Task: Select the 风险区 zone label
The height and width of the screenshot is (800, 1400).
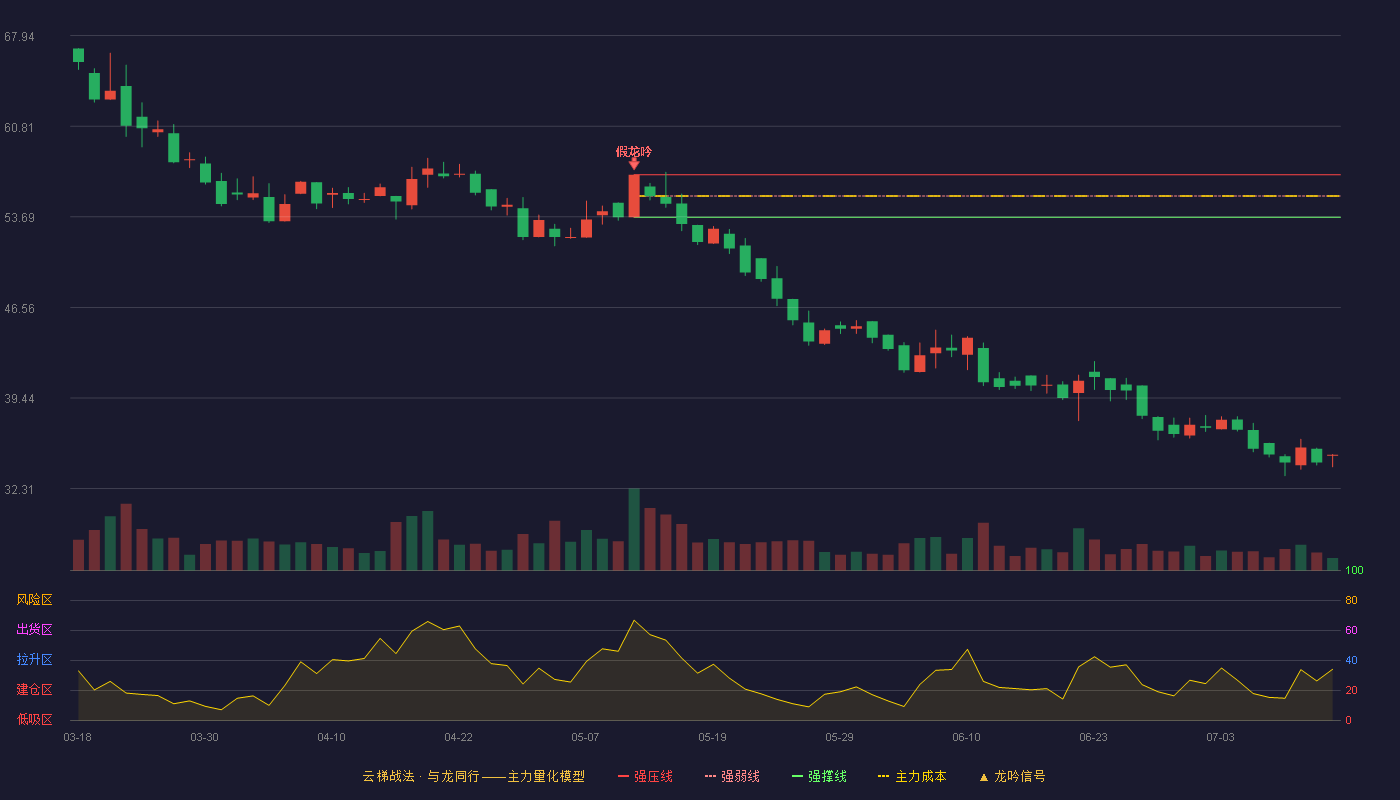Action: pos(34,600)
